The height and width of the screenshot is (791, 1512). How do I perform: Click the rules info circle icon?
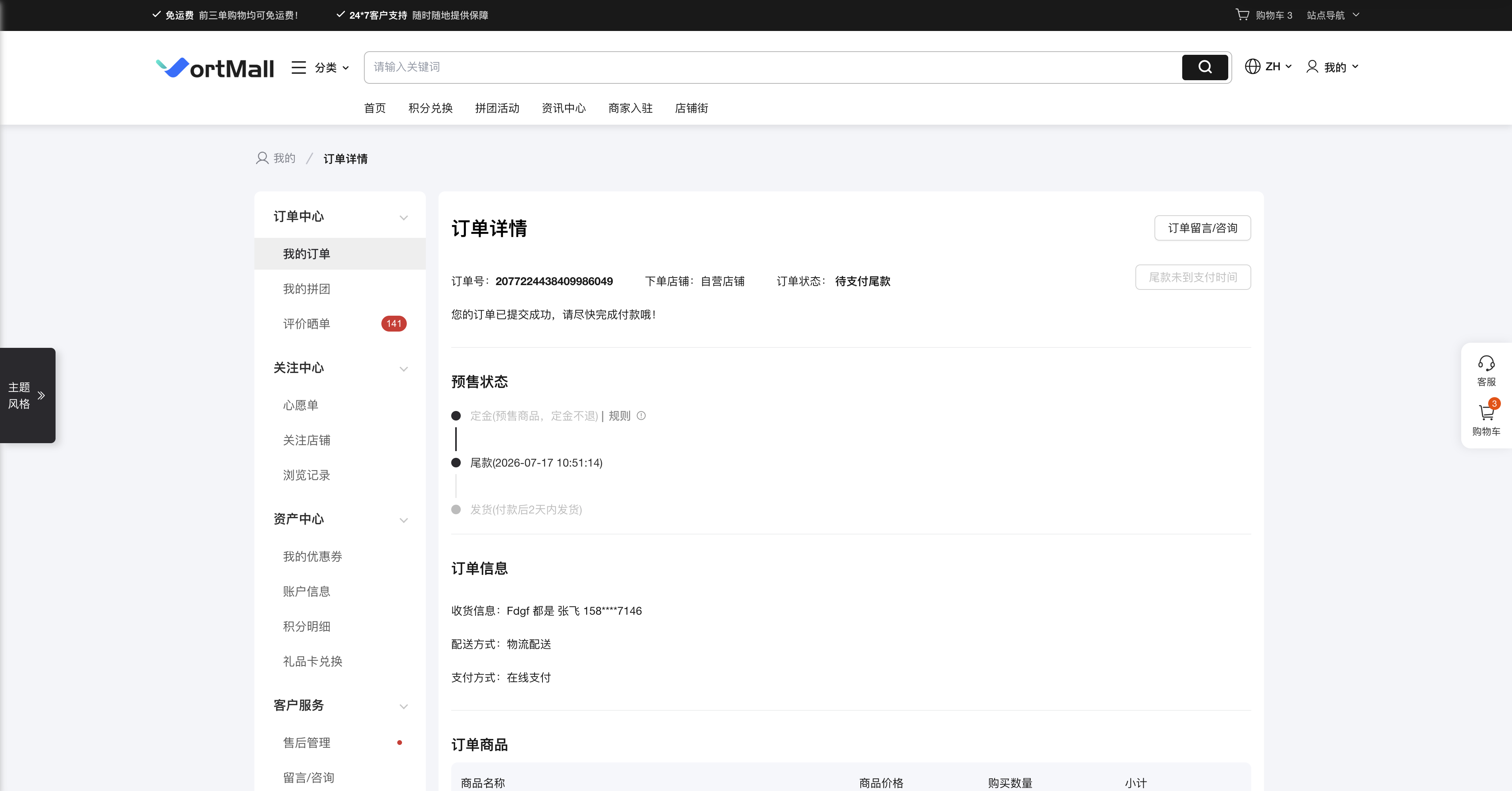pos(641,416)
